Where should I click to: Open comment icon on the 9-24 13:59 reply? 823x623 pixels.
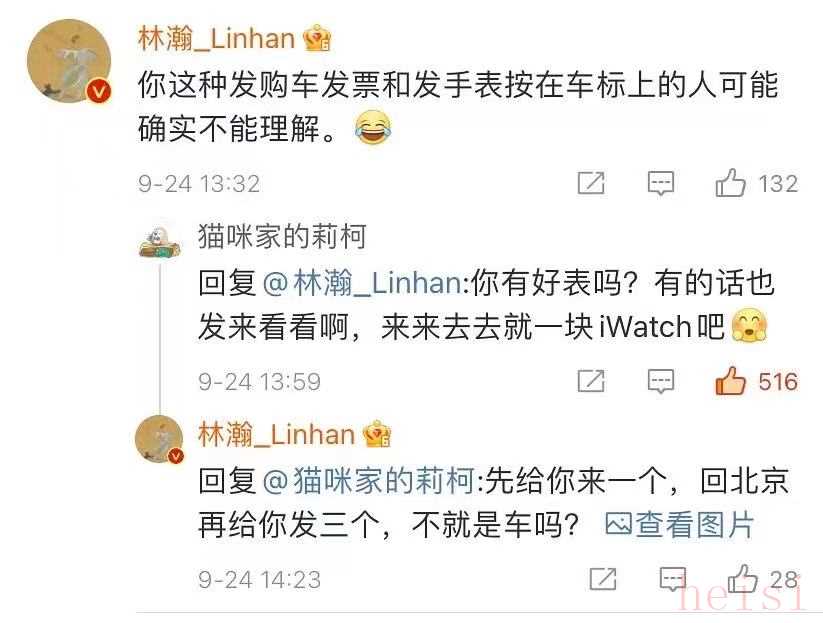tap(661, 381)
